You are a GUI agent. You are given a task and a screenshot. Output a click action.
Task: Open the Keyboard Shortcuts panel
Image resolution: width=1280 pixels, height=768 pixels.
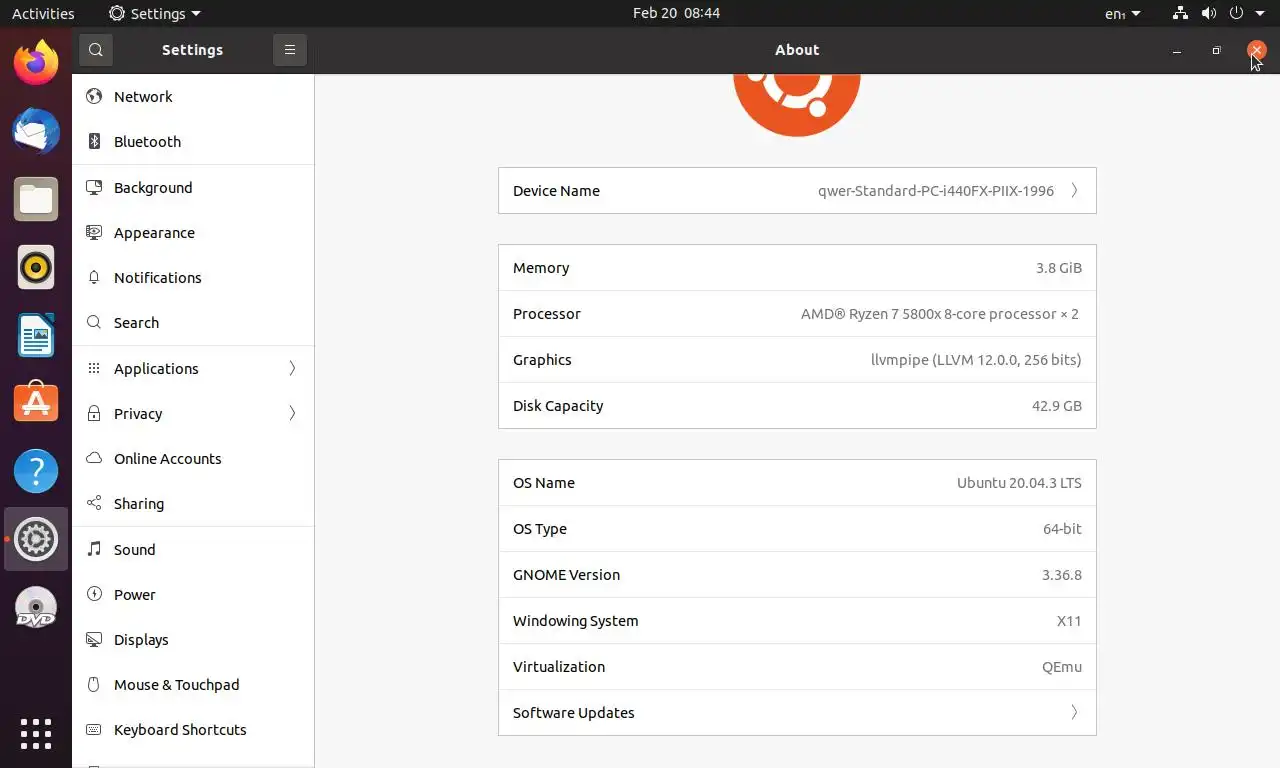coord(193,730)
